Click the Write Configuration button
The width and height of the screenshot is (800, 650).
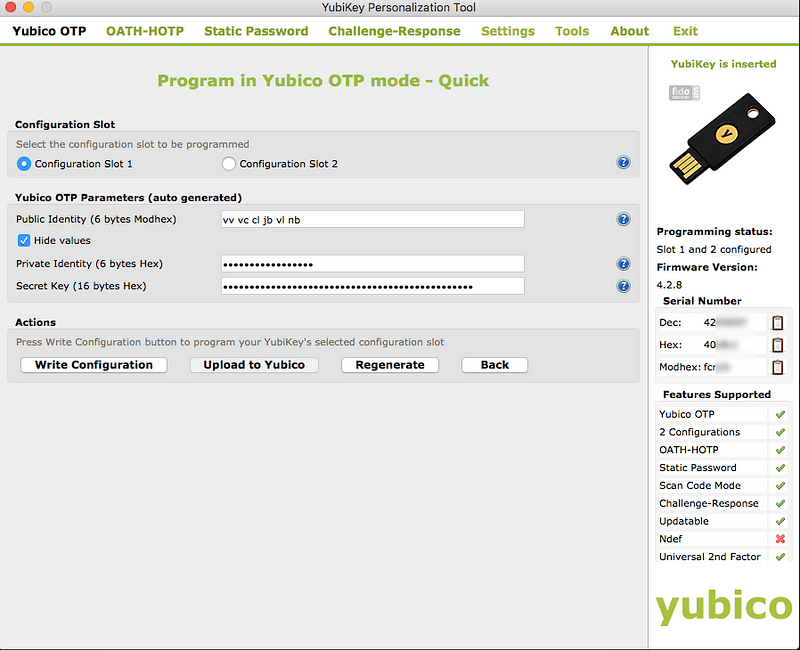(94, 365)
